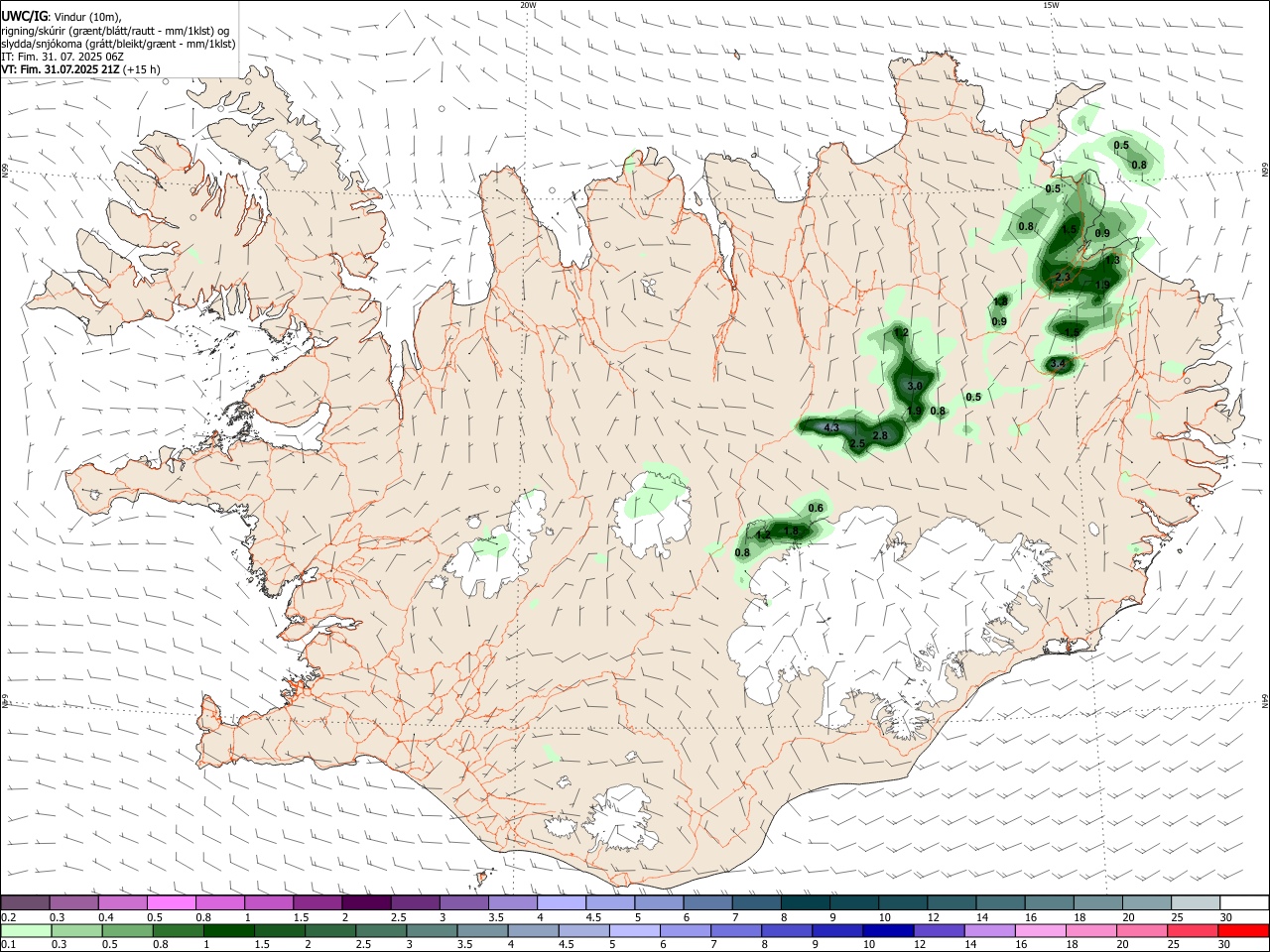
Task: Click the 4.3 precipitation value on the map
Action: 832,427
